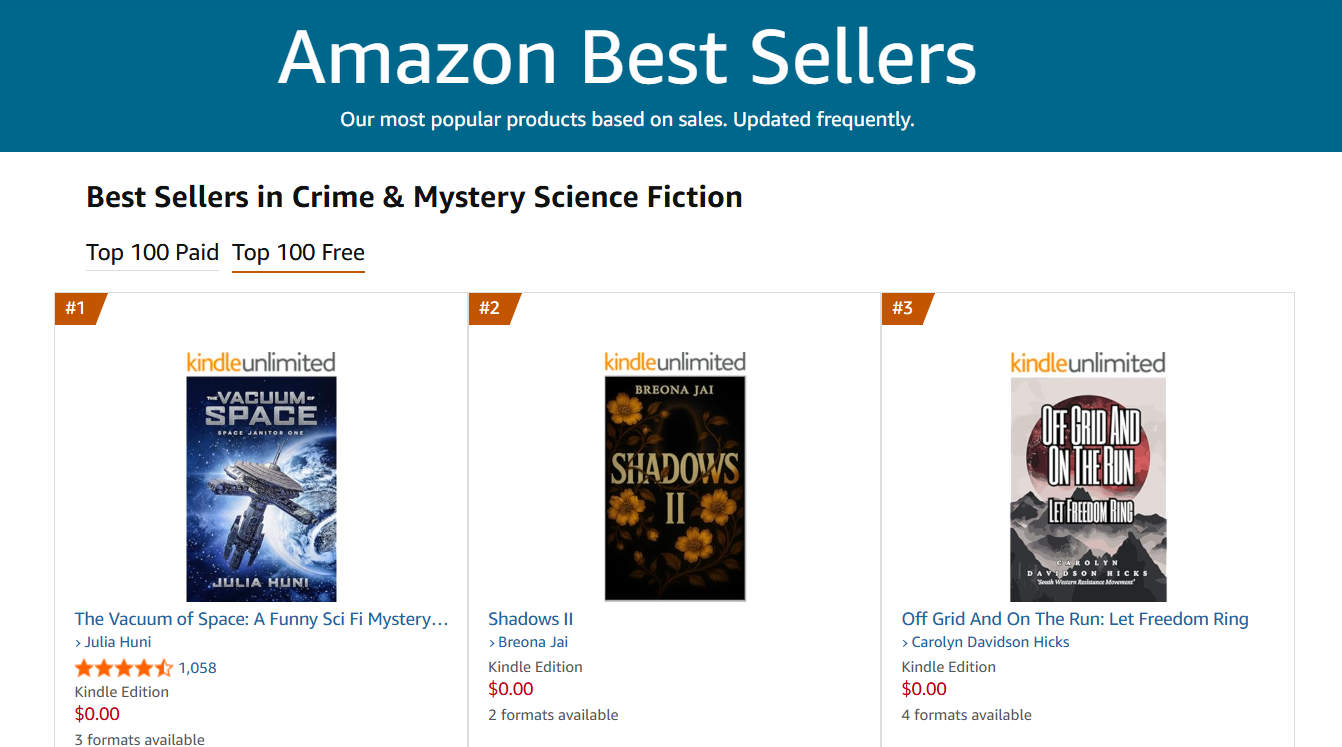Visit author Julia Huni's page
The width and height of the screenshot is (1342, 747).
click(118, 642)
